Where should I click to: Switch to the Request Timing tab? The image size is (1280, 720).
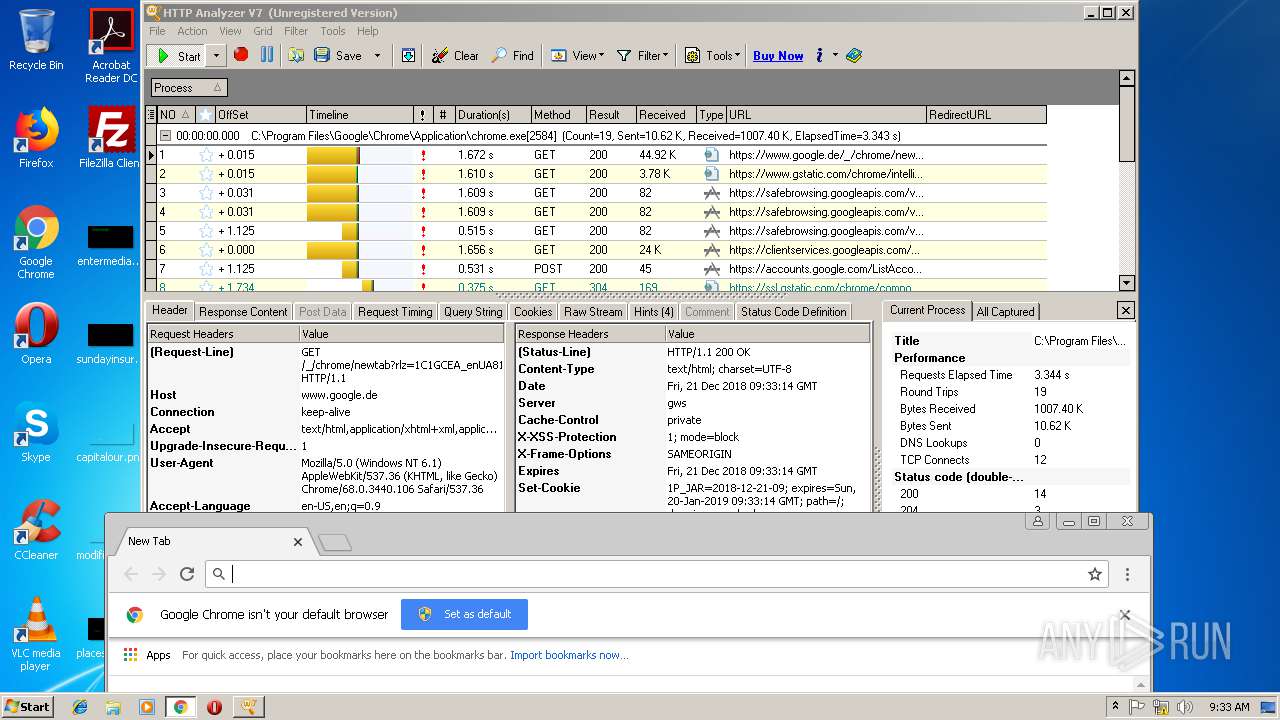click(395, 312)
